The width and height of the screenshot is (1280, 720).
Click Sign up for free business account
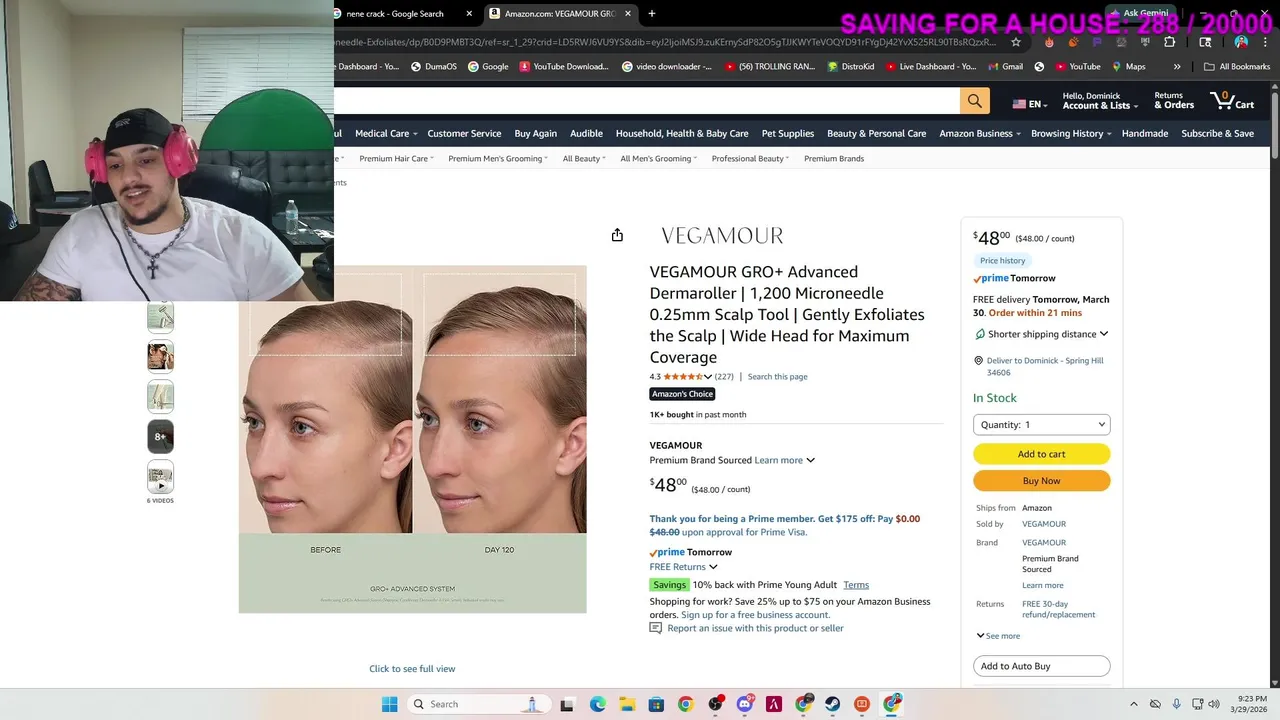[x=755, y=615]
